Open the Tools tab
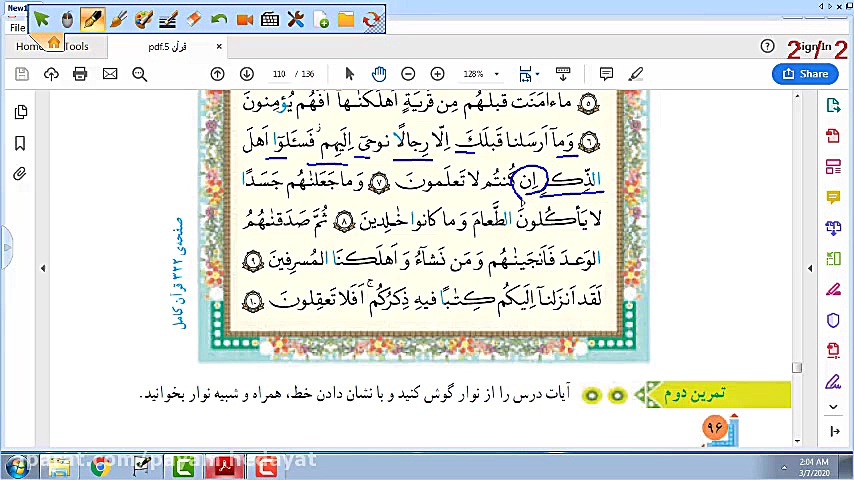The image size is (854, 480). pyautogui.click(x=76, y=46)
